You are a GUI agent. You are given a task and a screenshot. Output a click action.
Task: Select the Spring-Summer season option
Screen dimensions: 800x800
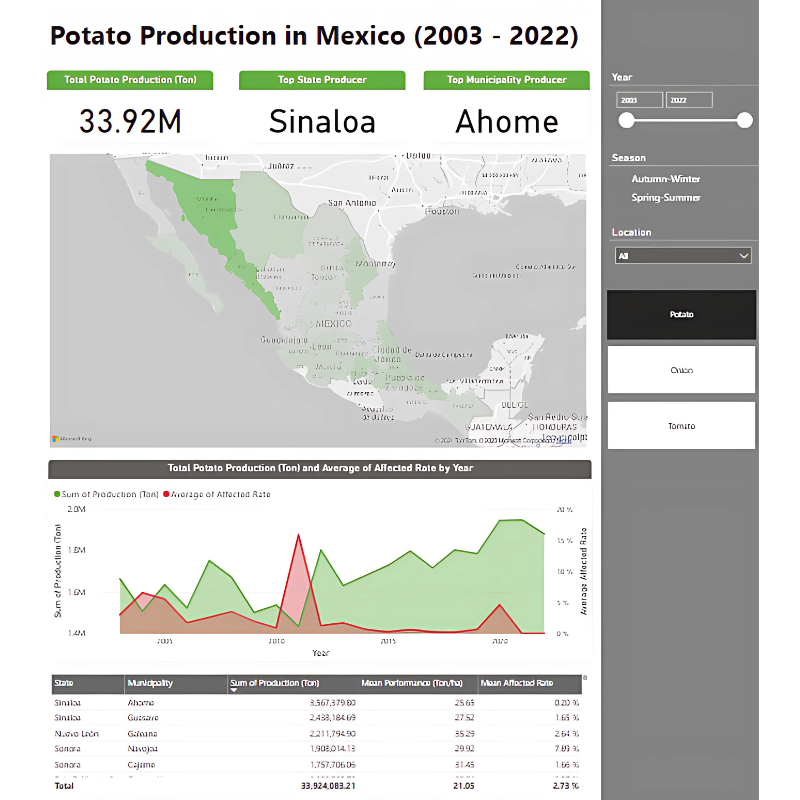point(665,198)
